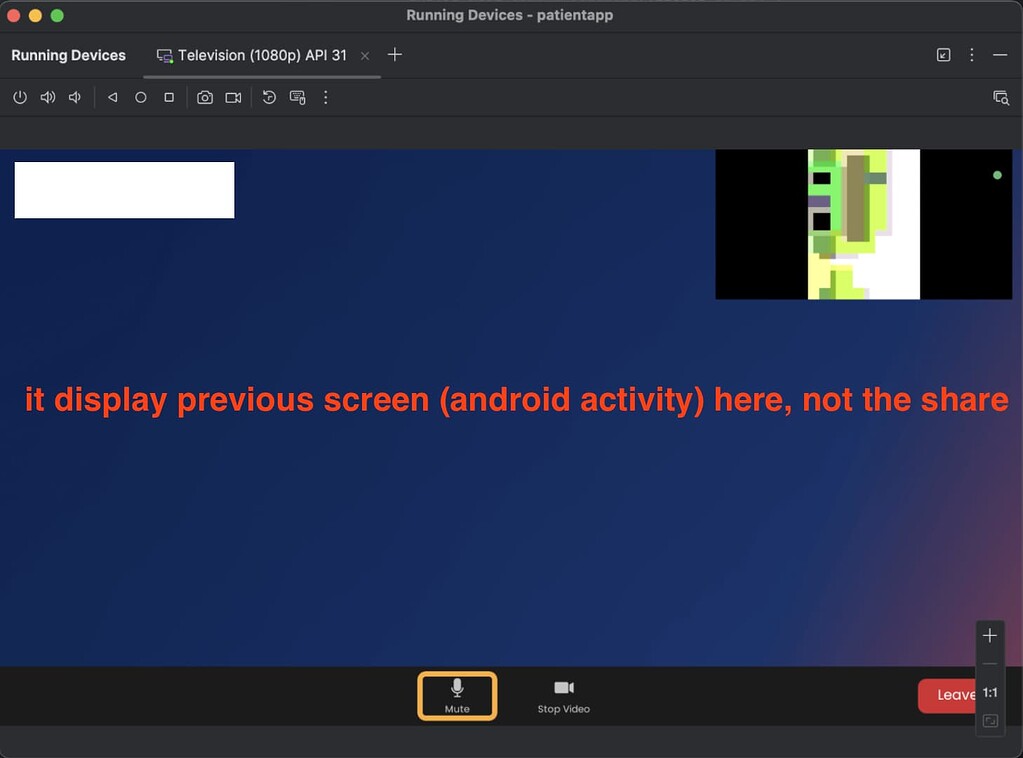The height and width of the screenshot is (758, 1023).
Task: Open the tab options three-dot menu
Action: click(x=971, y=55)
